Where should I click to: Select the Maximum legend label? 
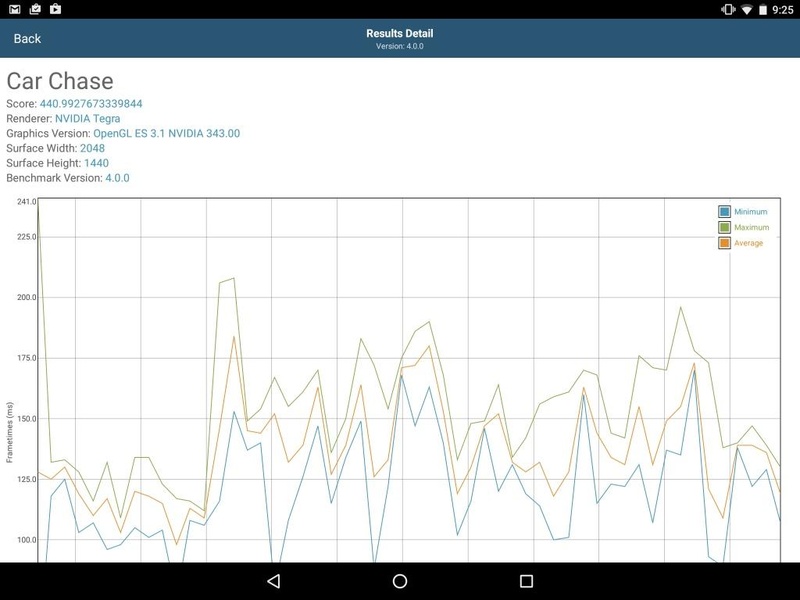752,228
